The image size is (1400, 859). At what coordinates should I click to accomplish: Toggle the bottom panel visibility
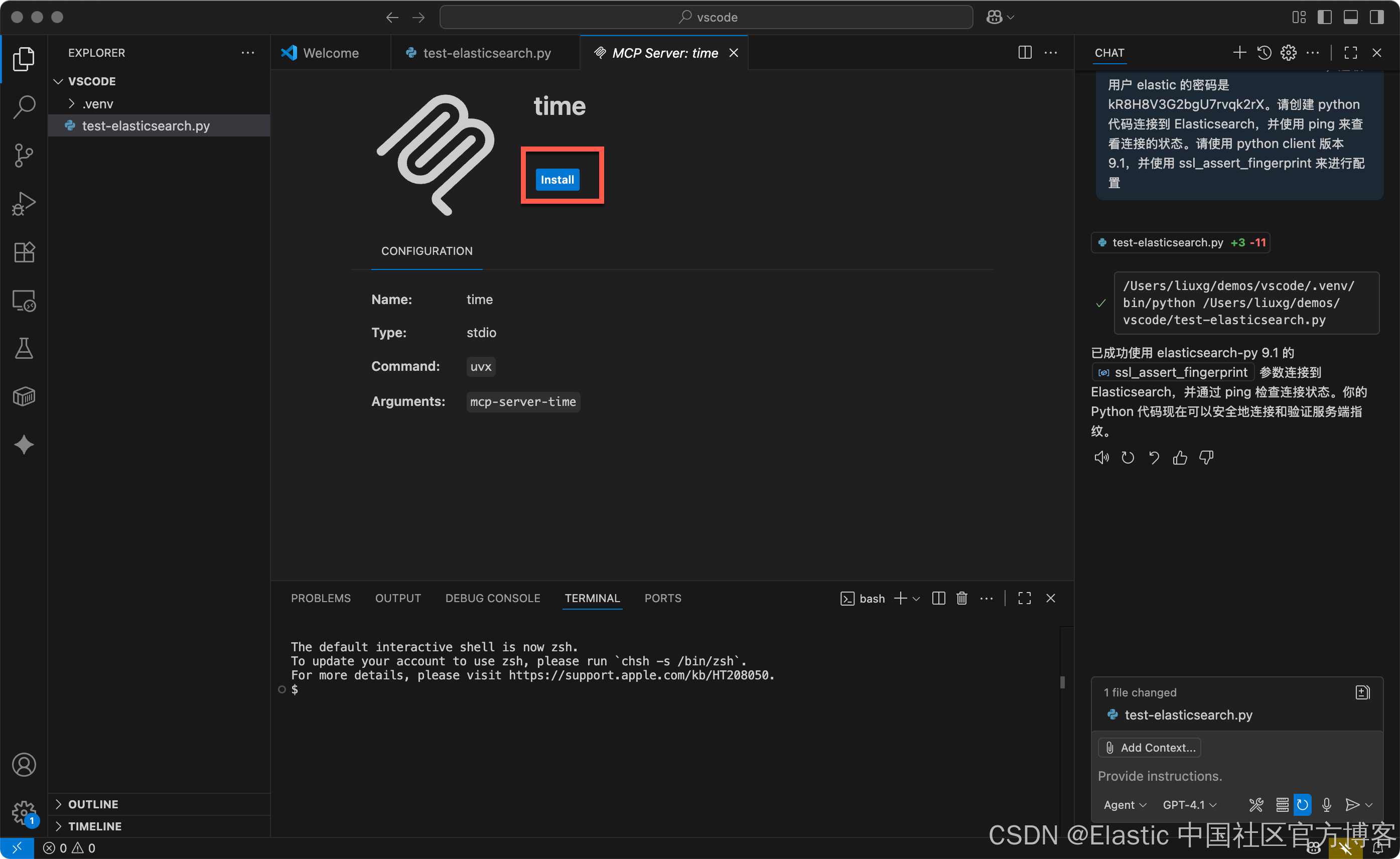(1350, 17)
